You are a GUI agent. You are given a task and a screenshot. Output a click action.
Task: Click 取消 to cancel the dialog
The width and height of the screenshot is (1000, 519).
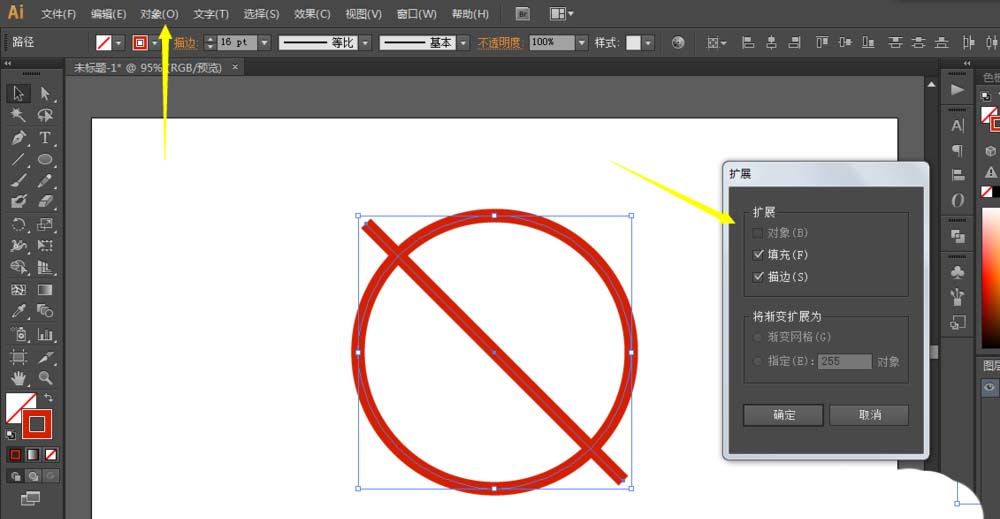869,415
